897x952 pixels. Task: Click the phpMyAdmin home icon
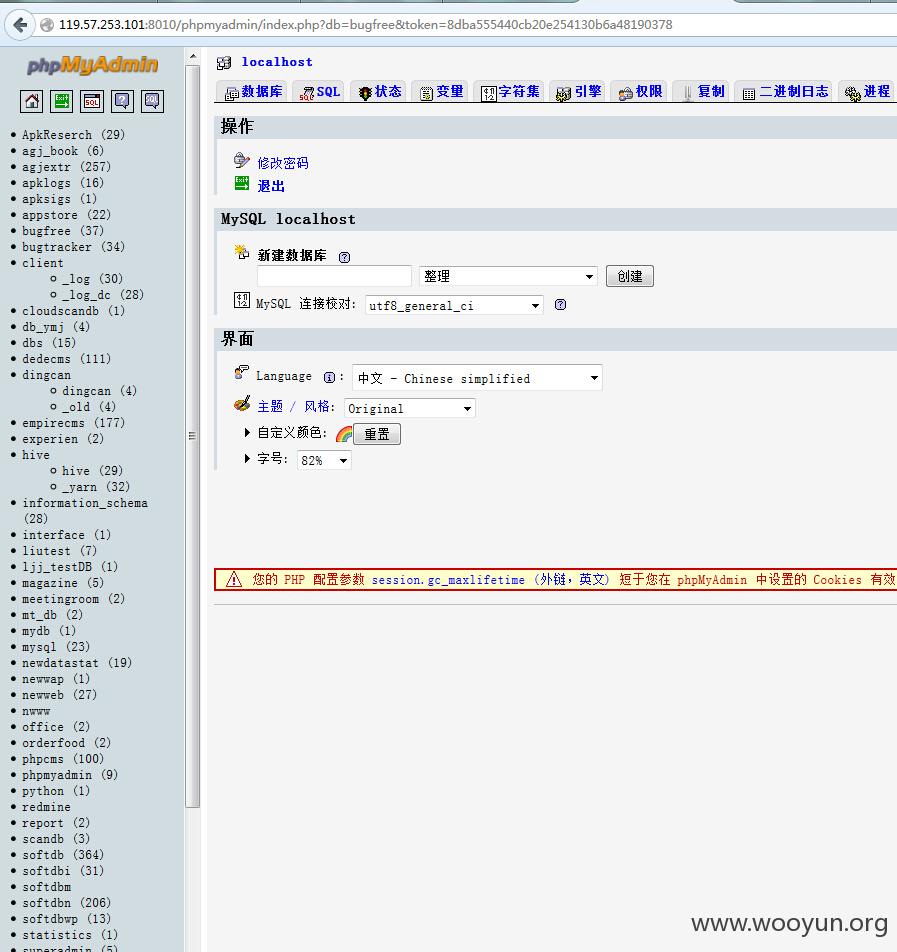pyautogui.click(x=32, y=101)
